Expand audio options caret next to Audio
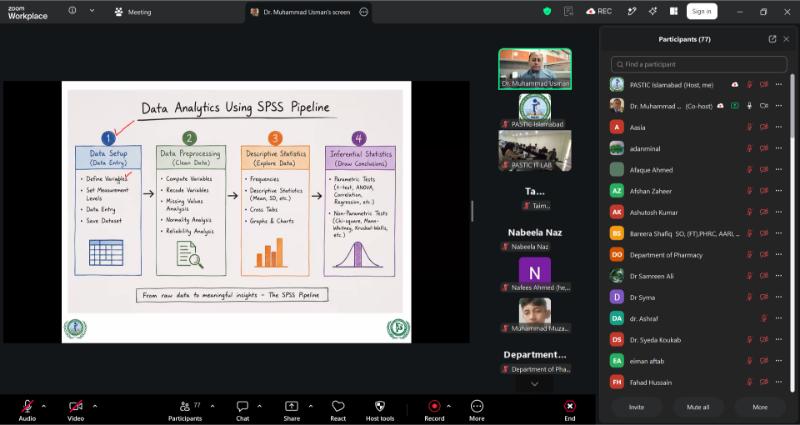Viewport: 800px width, 425px height. (43, 407)
